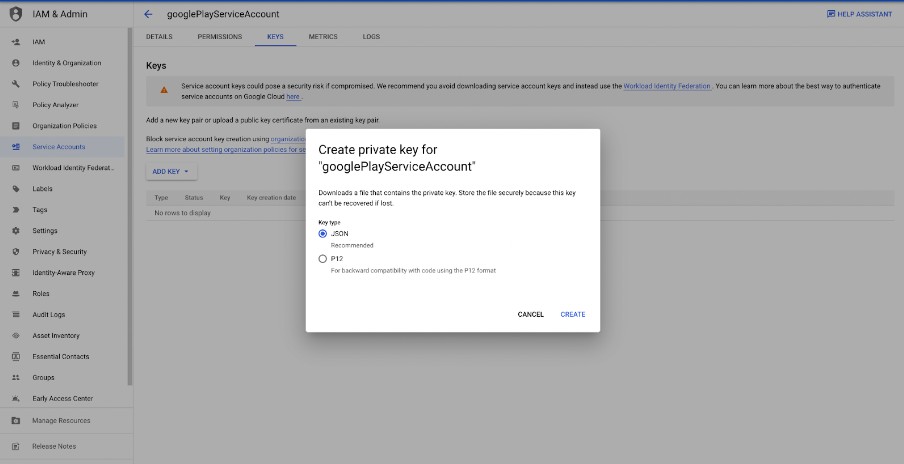Click CANCEL in the dialog
This screenshot has height=464, width=904.
(x=530, y=315)
